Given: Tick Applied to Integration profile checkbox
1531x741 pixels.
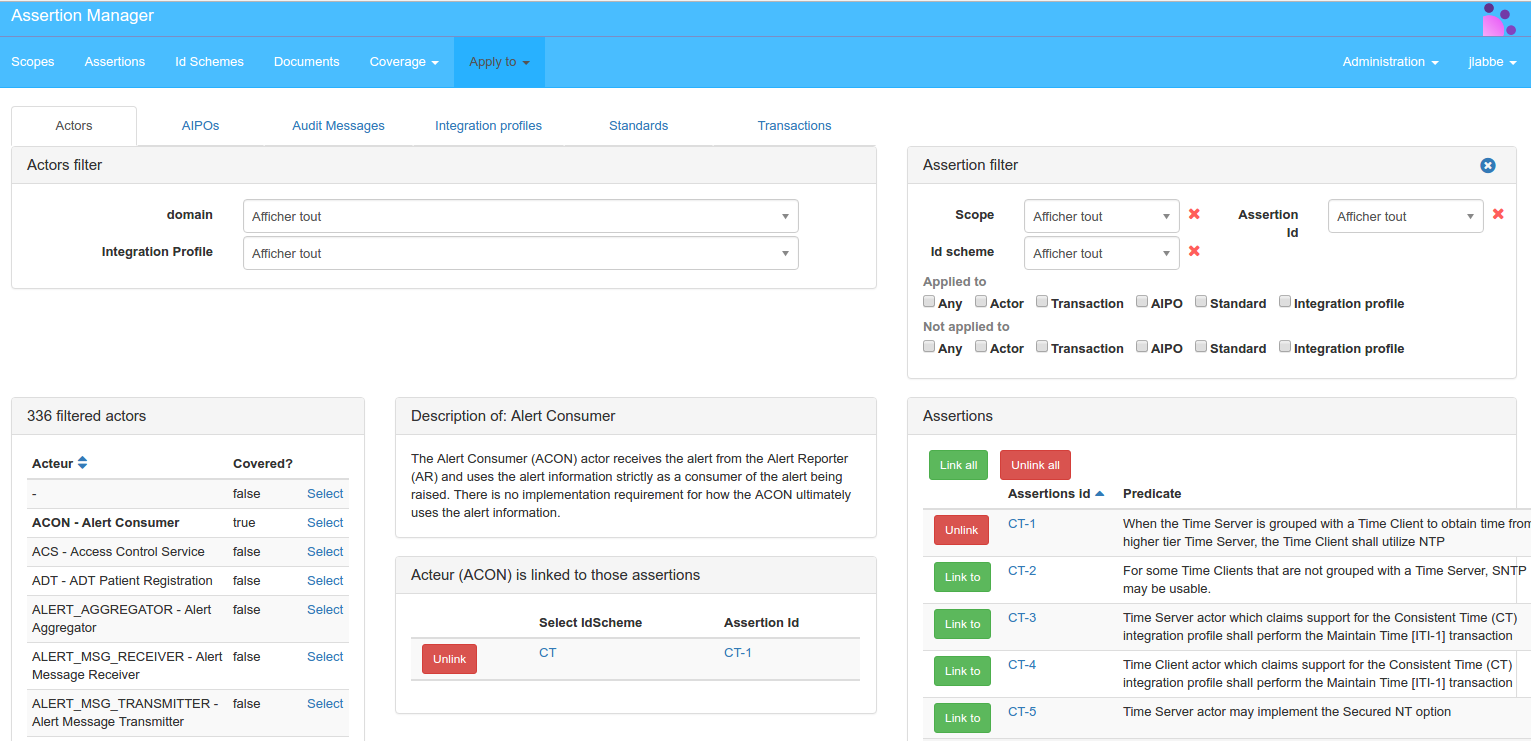Looking at the screenshot, I should (1285, 302).
